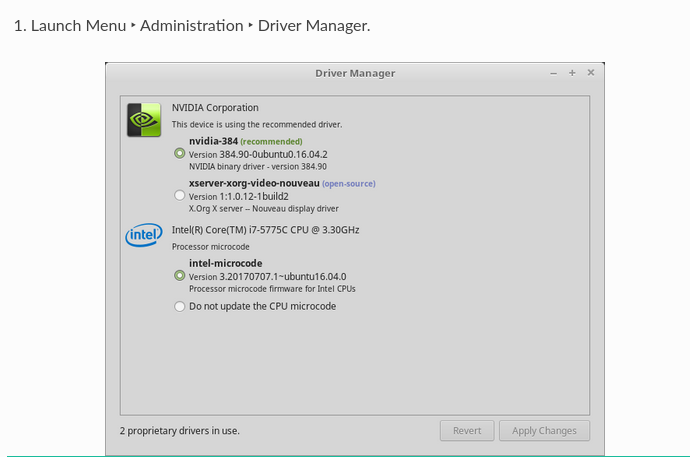Click the (open-source) label

[349, 184]
